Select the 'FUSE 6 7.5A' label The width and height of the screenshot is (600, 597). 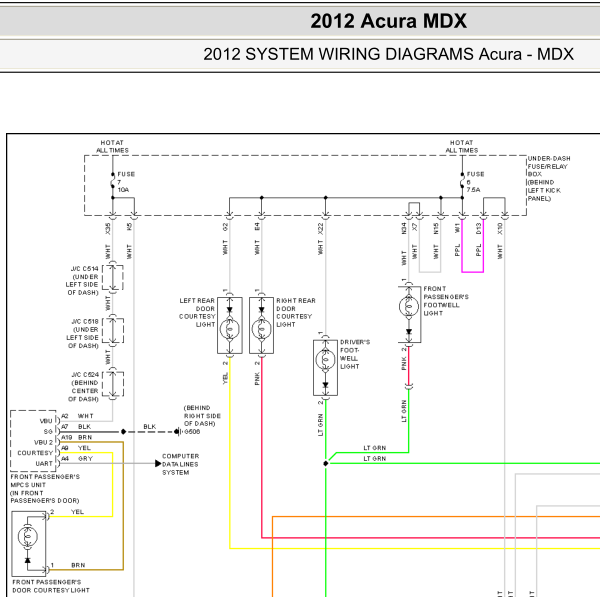click(x=475, y=182)
